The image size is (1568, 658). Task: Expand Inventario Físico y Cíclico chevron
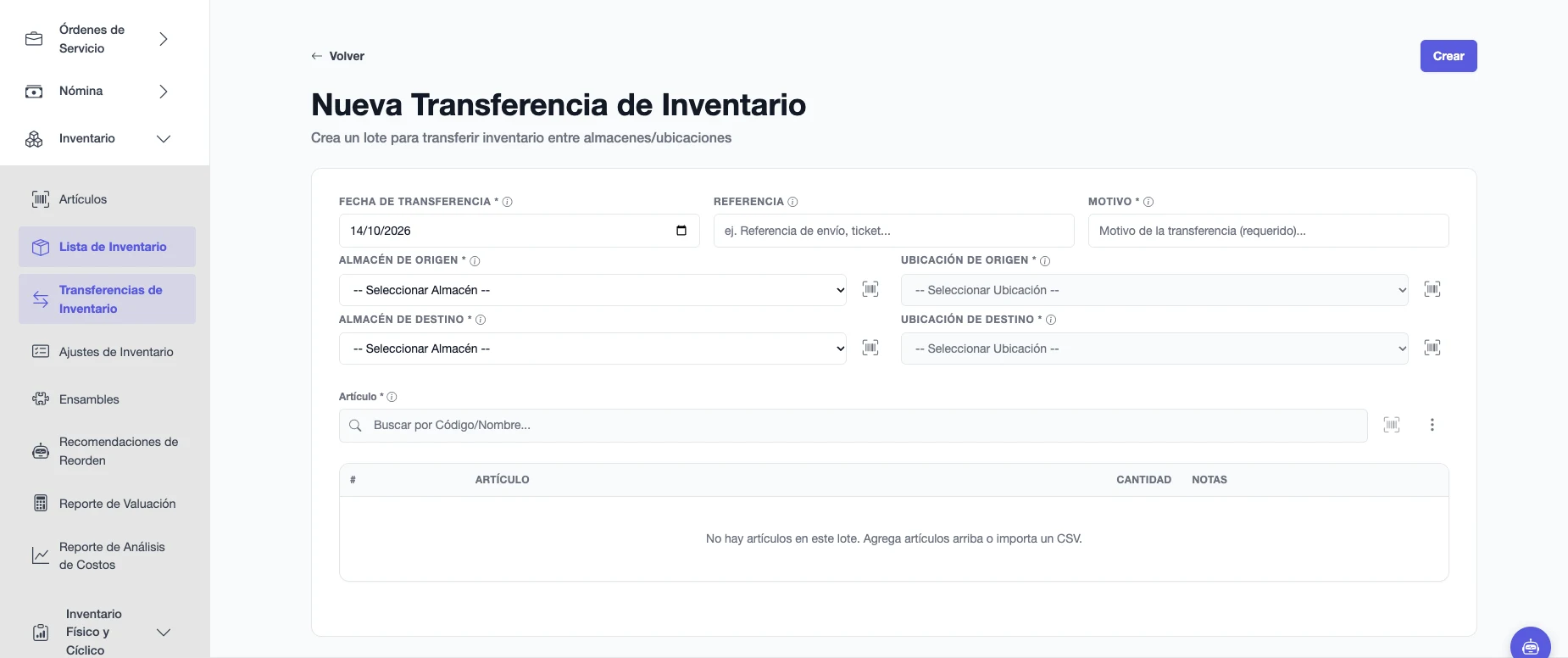coord(164,633)
